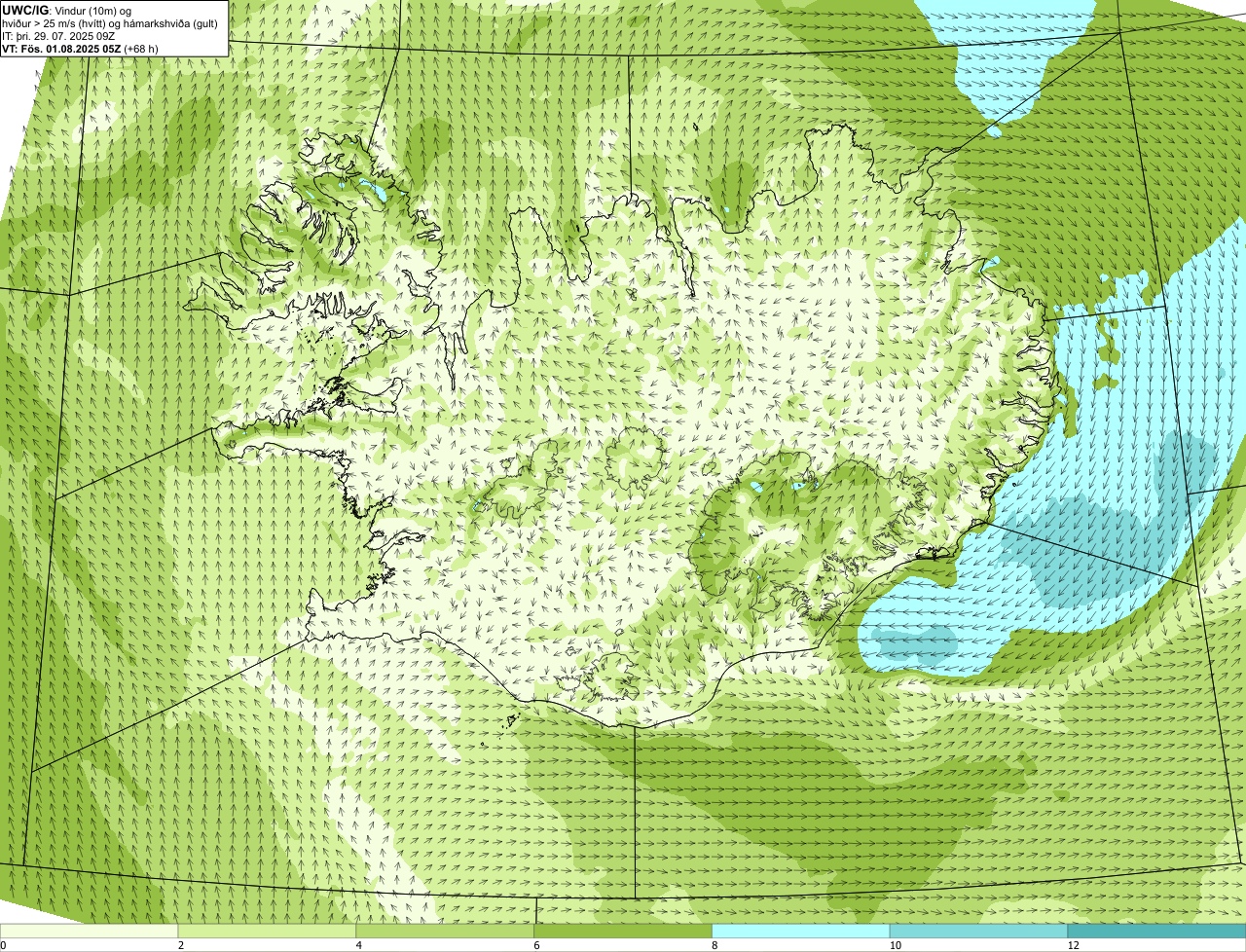This screenshot has height=952, width=1246.
Task: Click the 6–8 m/s dark green legend segment
Action: [x=623, y=931]
